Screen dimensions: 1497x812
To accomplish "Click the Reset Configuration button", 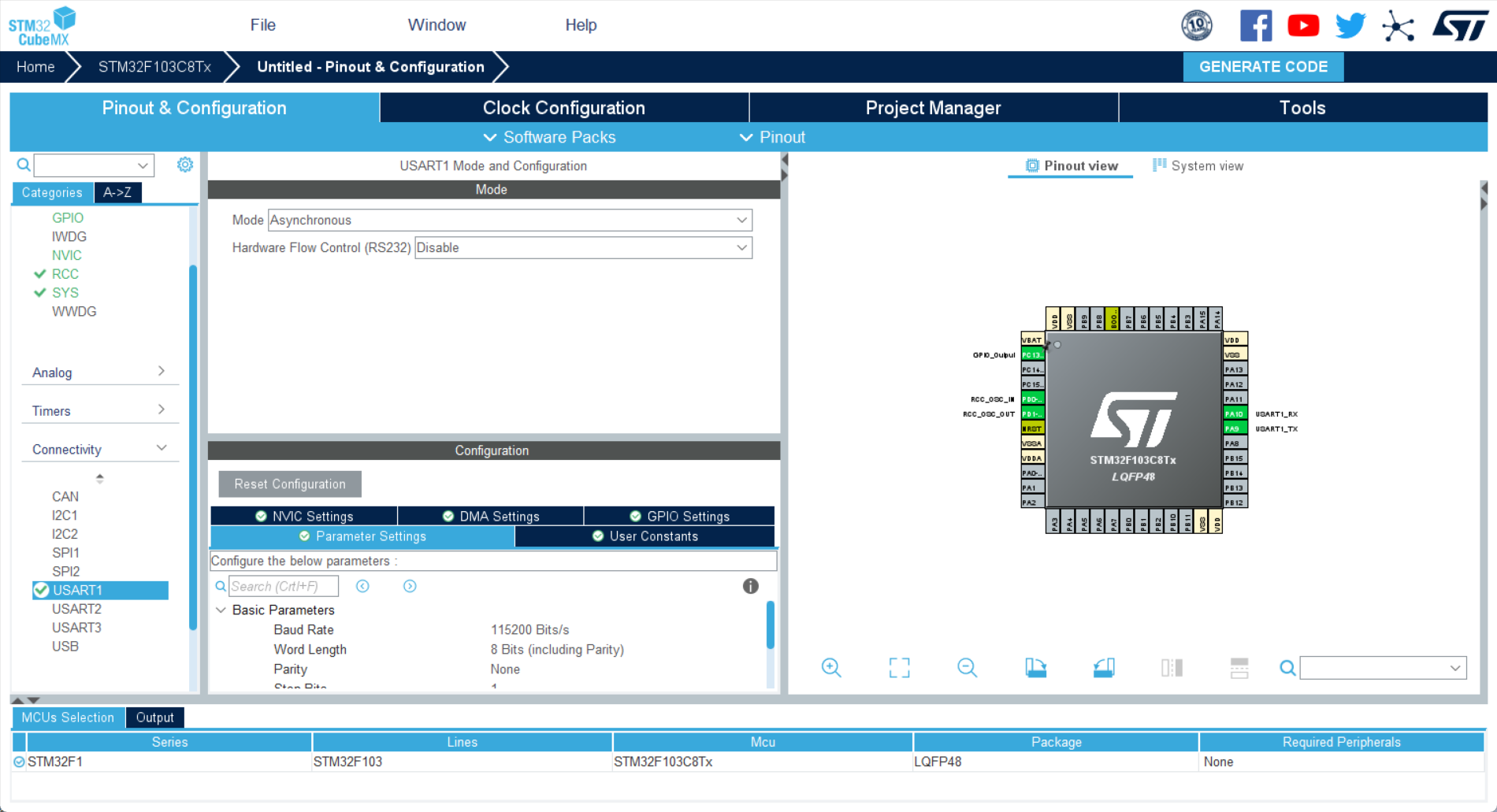I will pos(290,484).
